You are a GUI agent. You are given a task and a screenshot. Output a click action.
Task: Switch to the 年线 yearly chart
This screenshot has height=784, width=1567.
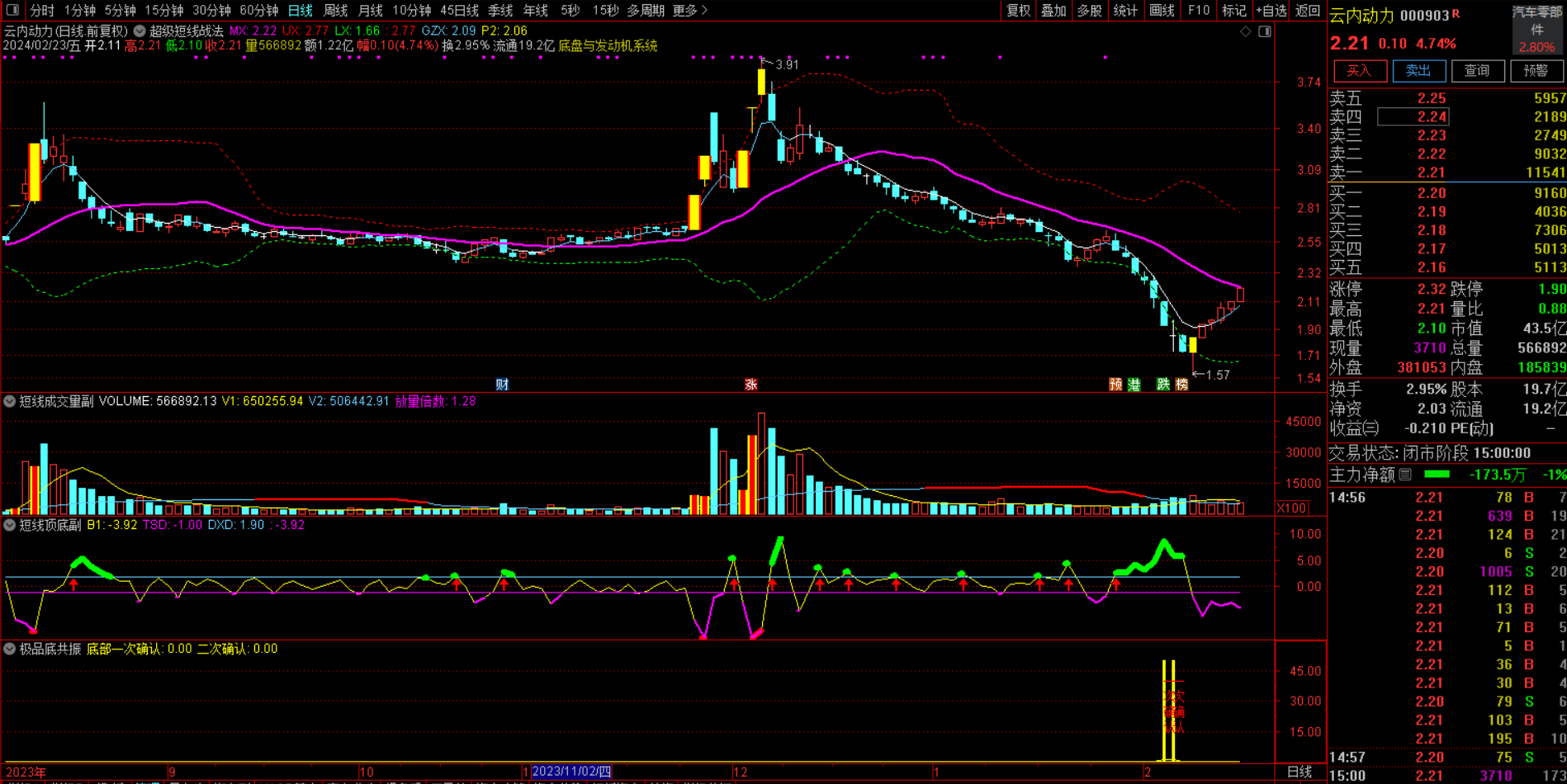536,10
